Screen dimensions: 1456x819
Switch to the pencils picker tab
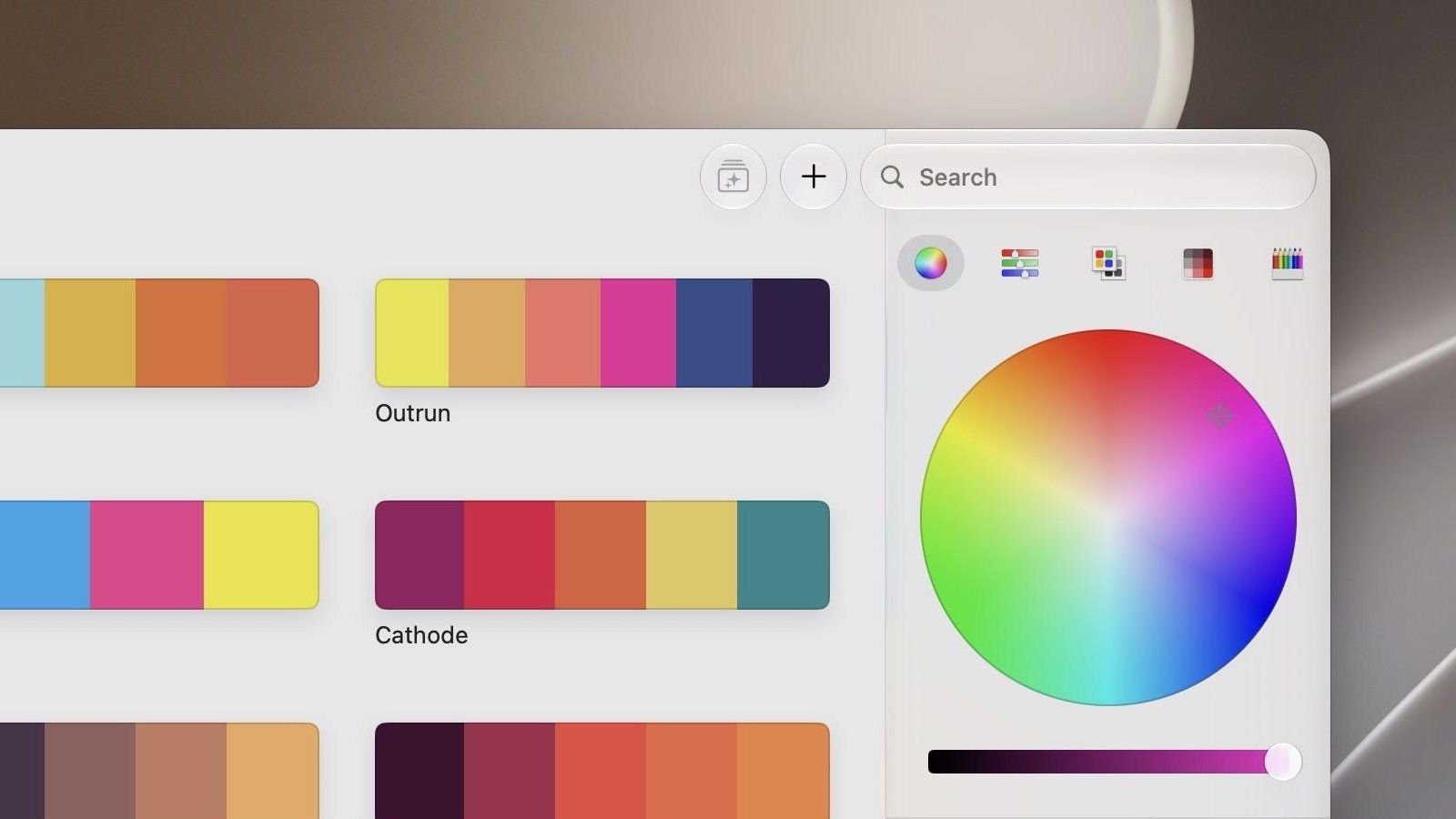click(1287, 263)
